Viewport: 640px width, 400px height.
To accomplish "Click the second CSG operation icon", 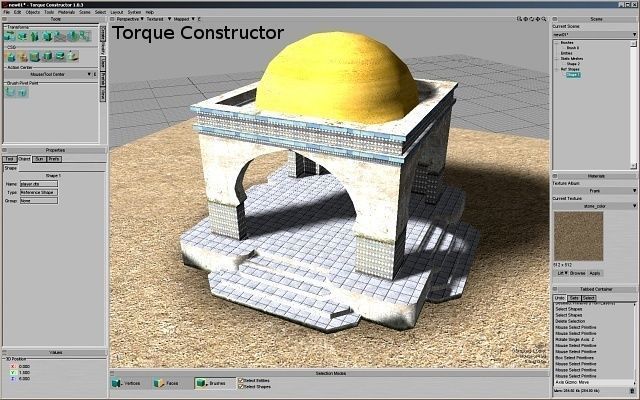I will [23, 56].
